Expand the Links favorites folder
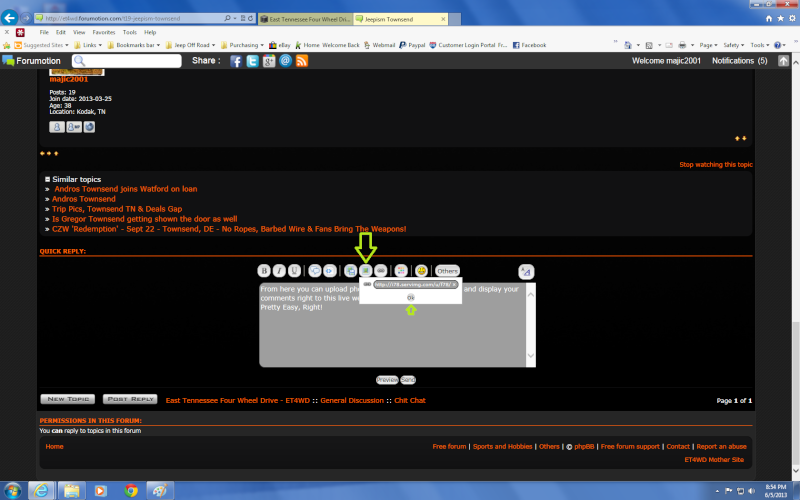The height and width of the screenshot is (500, 800). click(x=88, y=45)
